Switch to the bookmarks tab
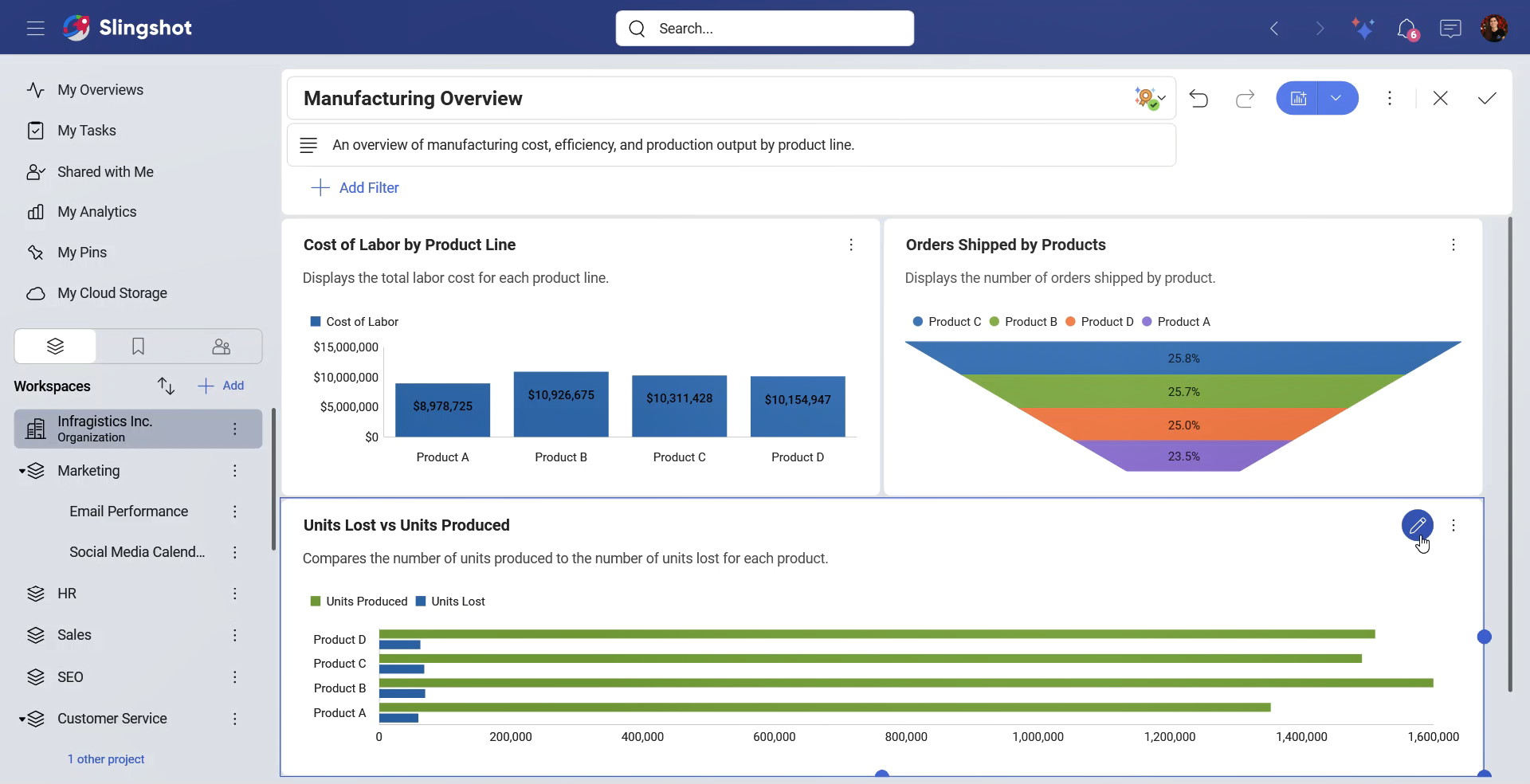 138,347
